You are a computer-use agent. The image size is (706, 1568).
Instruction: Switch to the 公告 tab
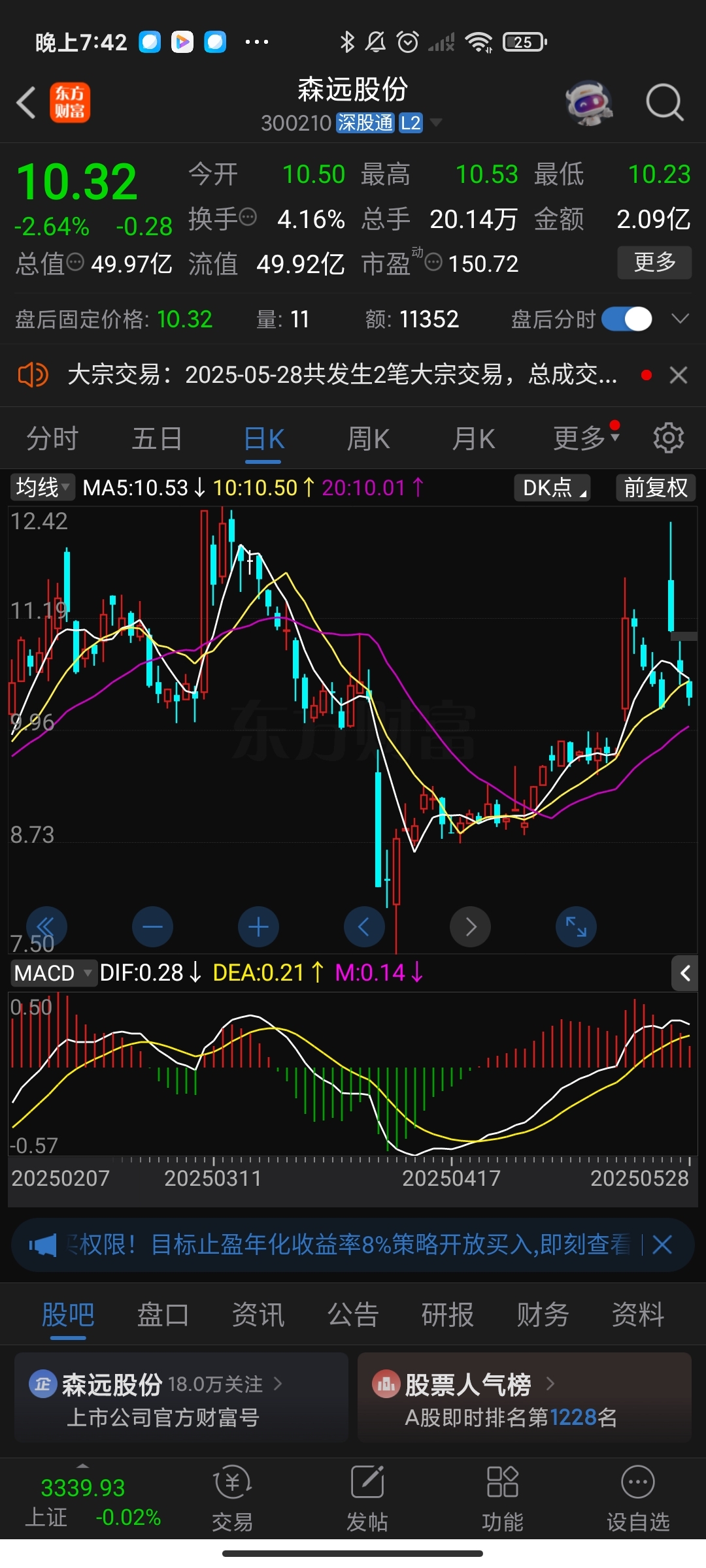(x=353, y=1315)
